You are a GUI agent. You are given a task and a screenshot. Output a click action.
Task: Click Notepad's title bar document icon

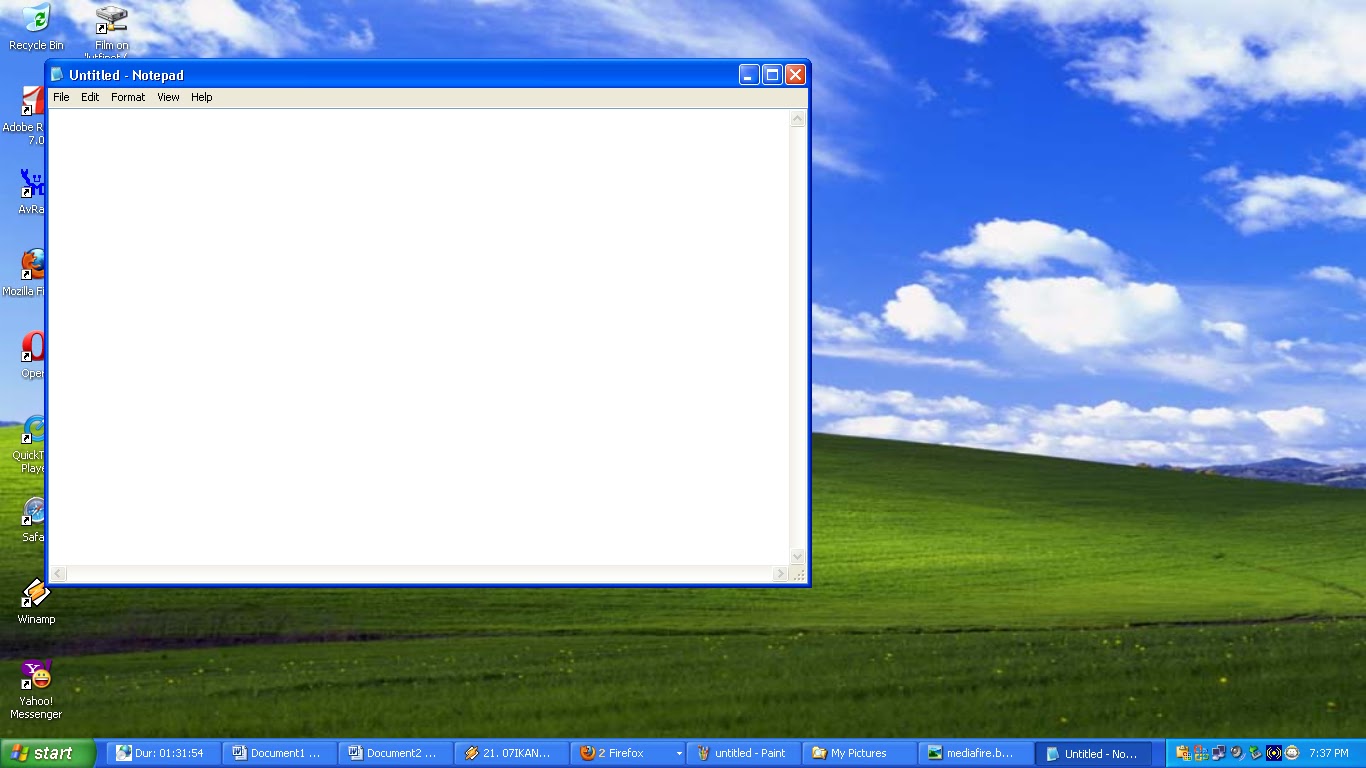[x=58, y=75]
